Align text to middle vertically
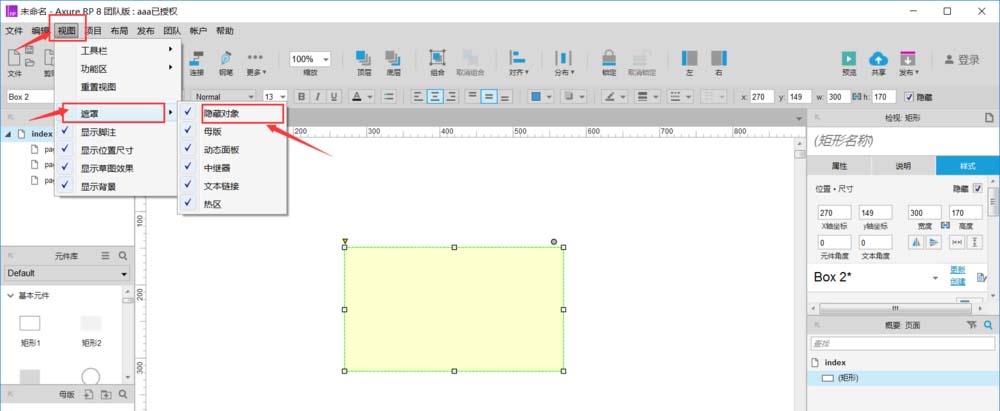 tap(489, 96)
